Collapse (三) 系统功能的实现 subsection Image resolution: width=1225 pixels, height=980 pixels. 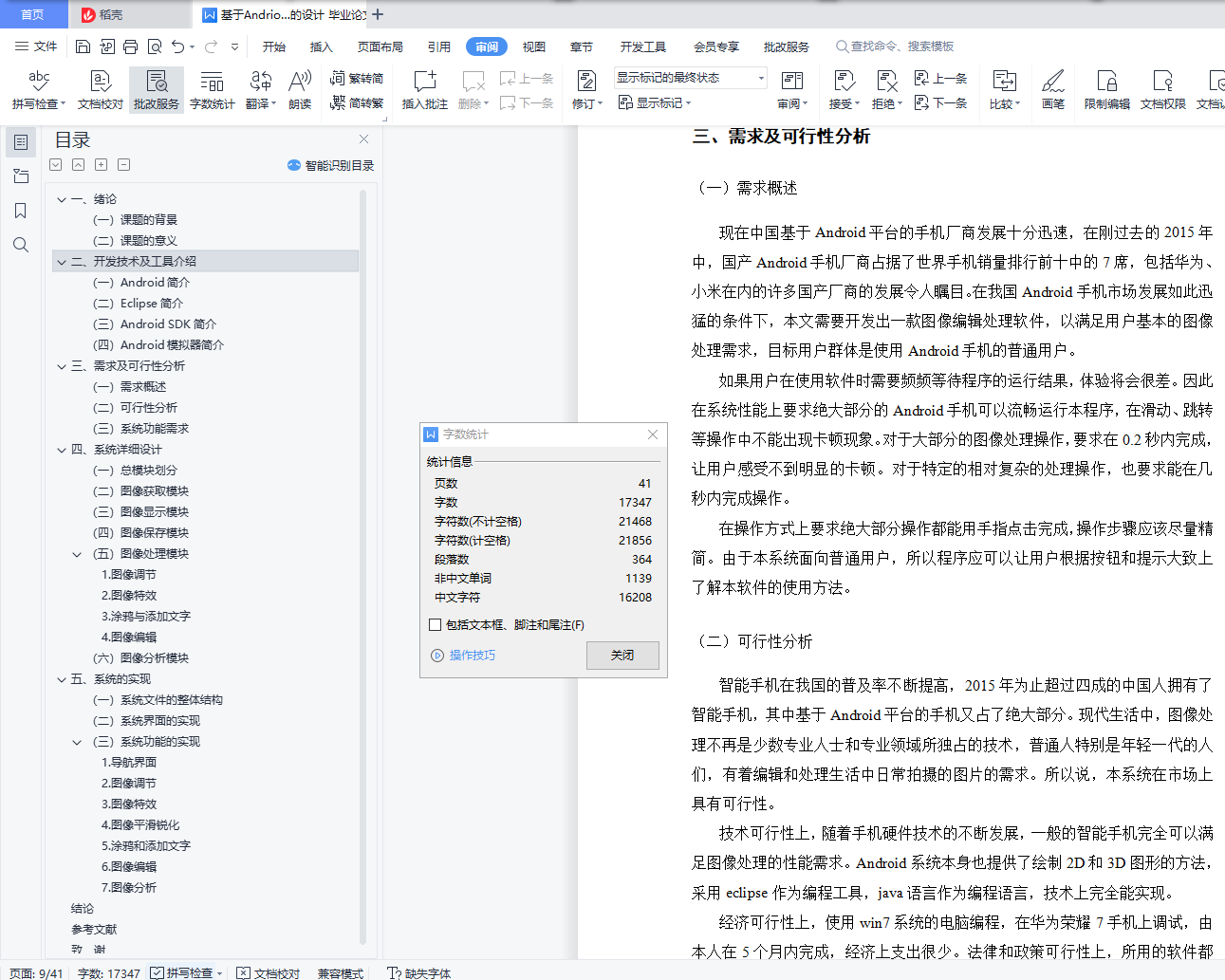77,742
